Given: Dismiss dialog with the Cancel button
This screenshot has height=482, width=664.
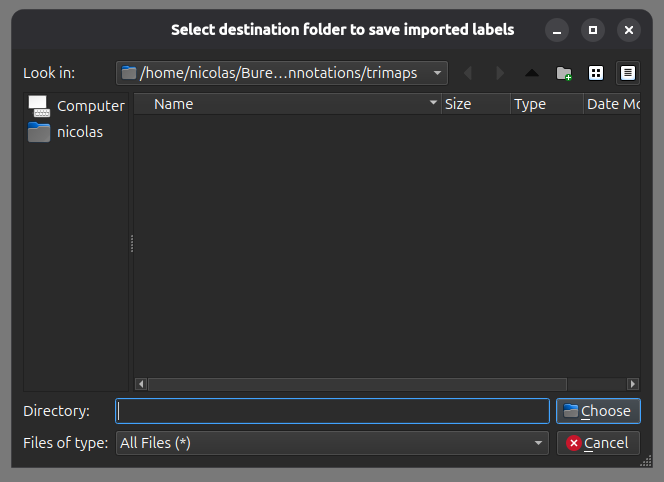Looking at the screenshot, I should (598, 443).
